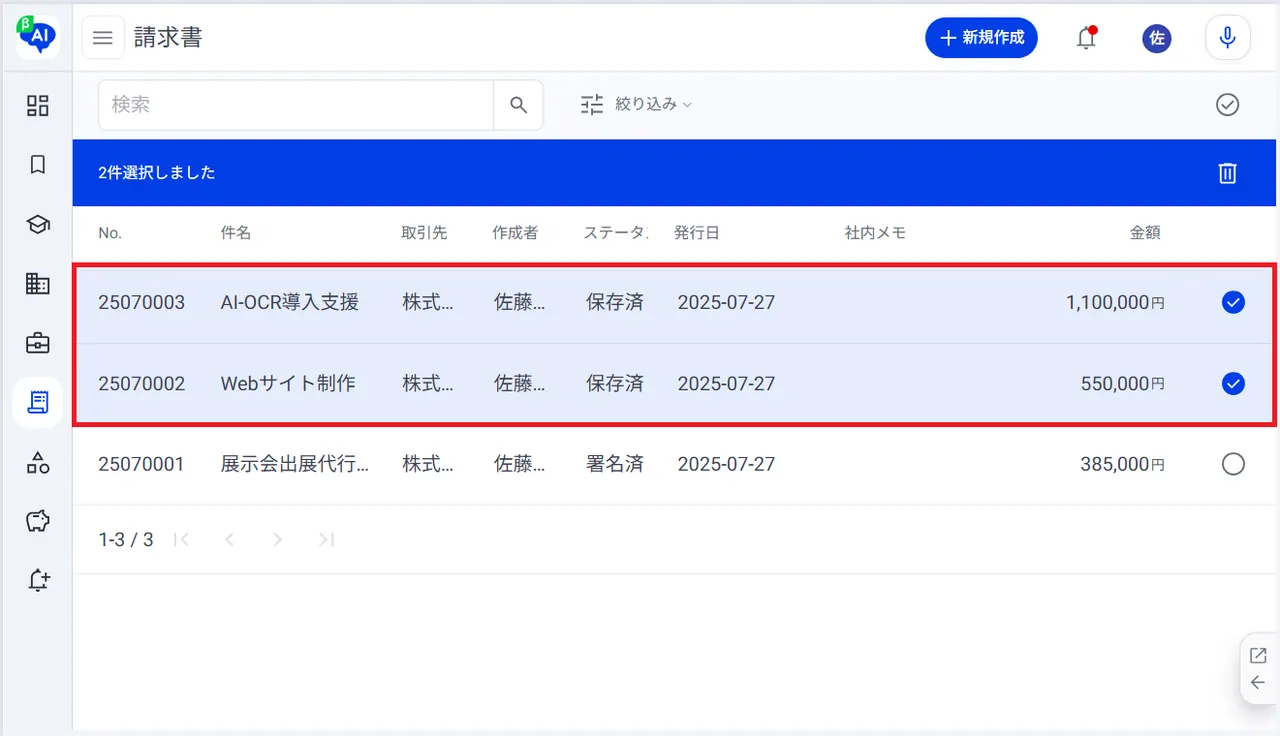Click the 署名済 status cell
This screenshot has height=736, width=1280.
pos(615,464)
